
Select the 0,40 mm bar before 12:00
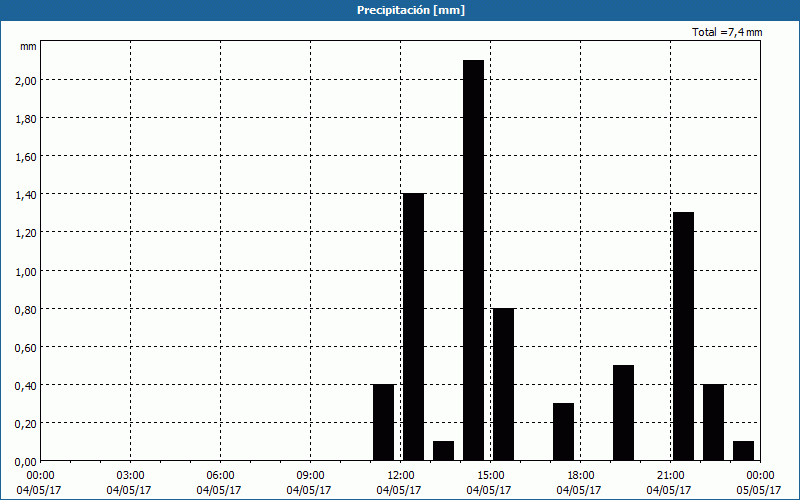click(x=384, y=422)
